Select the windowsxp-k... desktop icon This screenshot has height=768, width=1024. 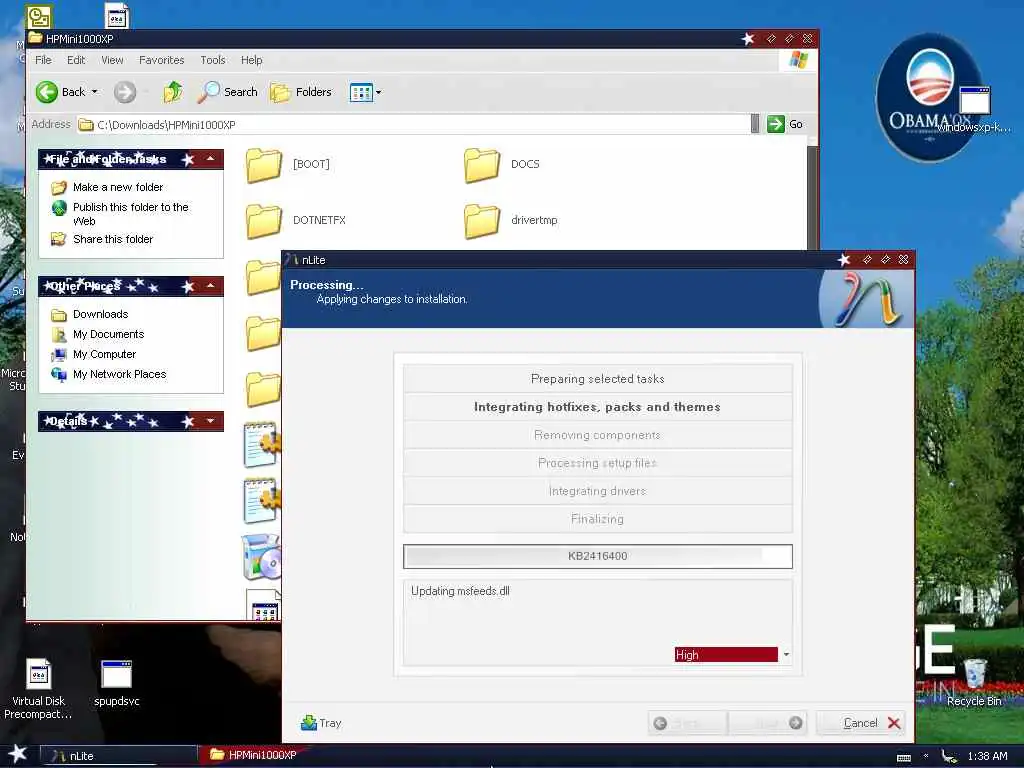pyautogui.click(x=974, y=109)
